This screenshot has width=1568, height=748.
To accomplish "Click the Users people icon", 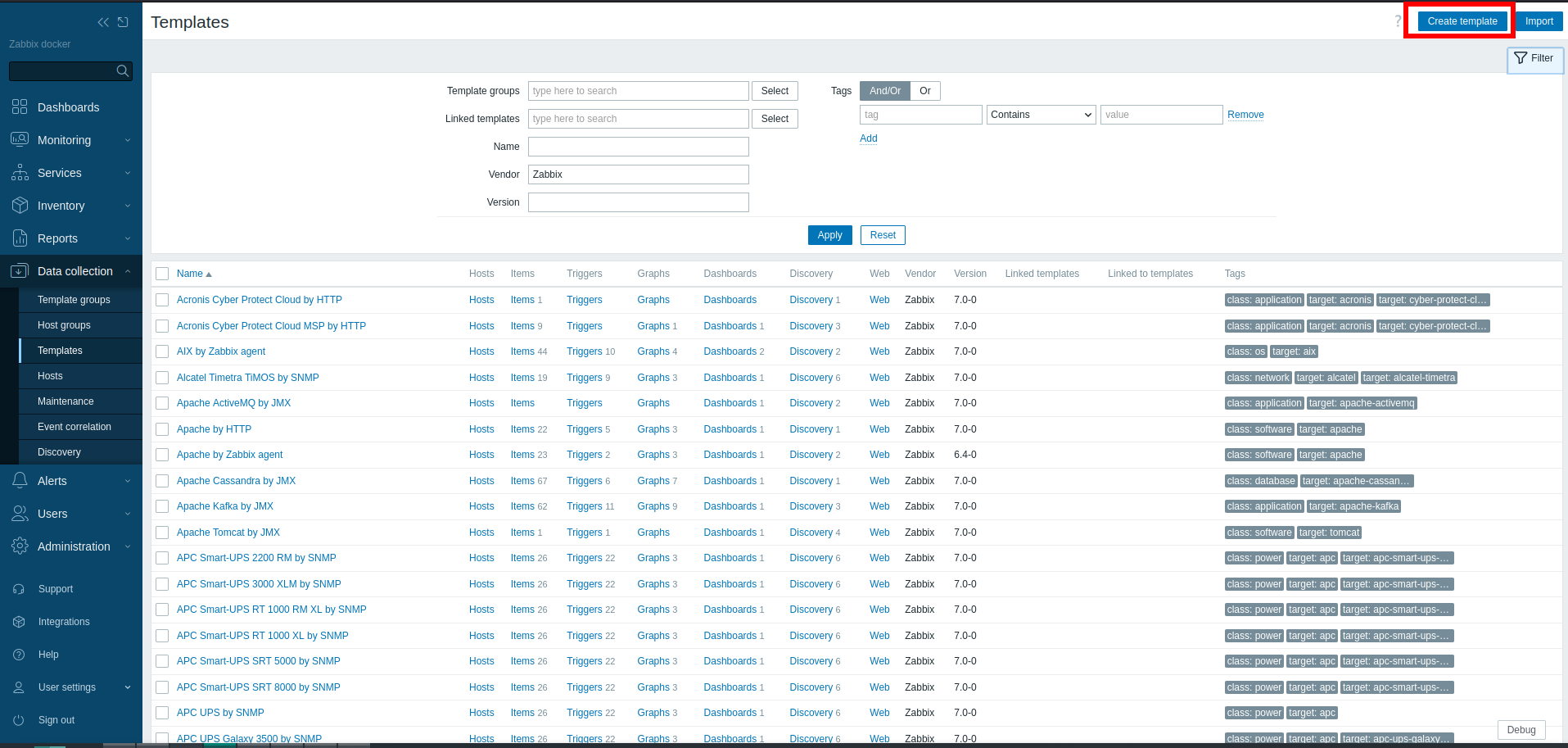I will (20, 514).
